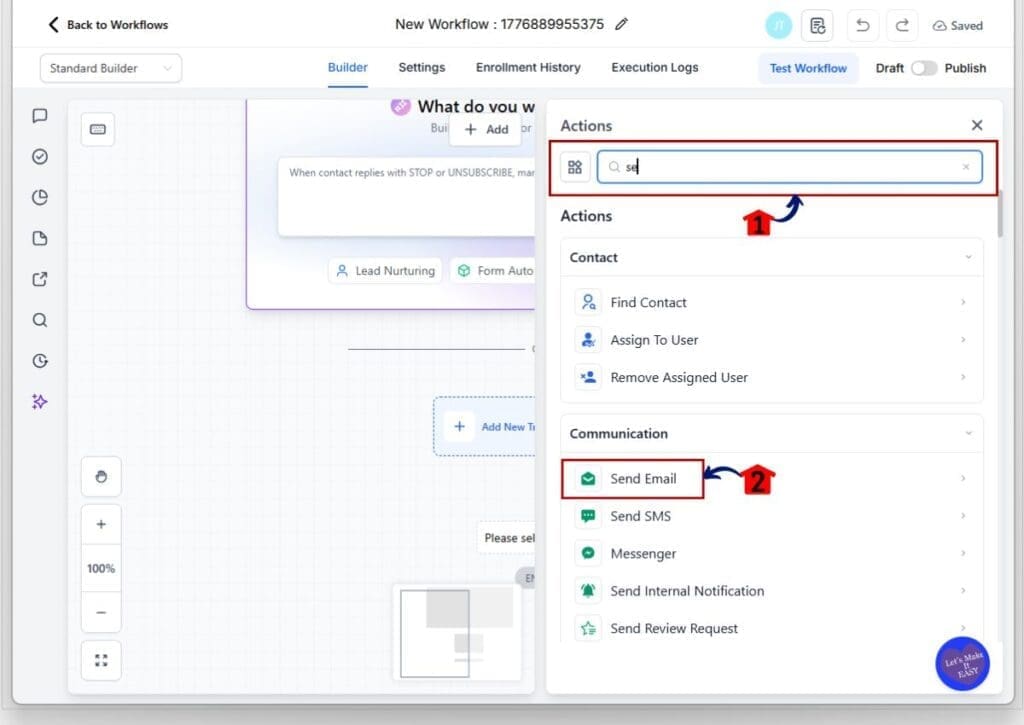Select the hand pan tool
This screenshot has height=725, width=1024.
pyautogui.click(x=101, y=477)
